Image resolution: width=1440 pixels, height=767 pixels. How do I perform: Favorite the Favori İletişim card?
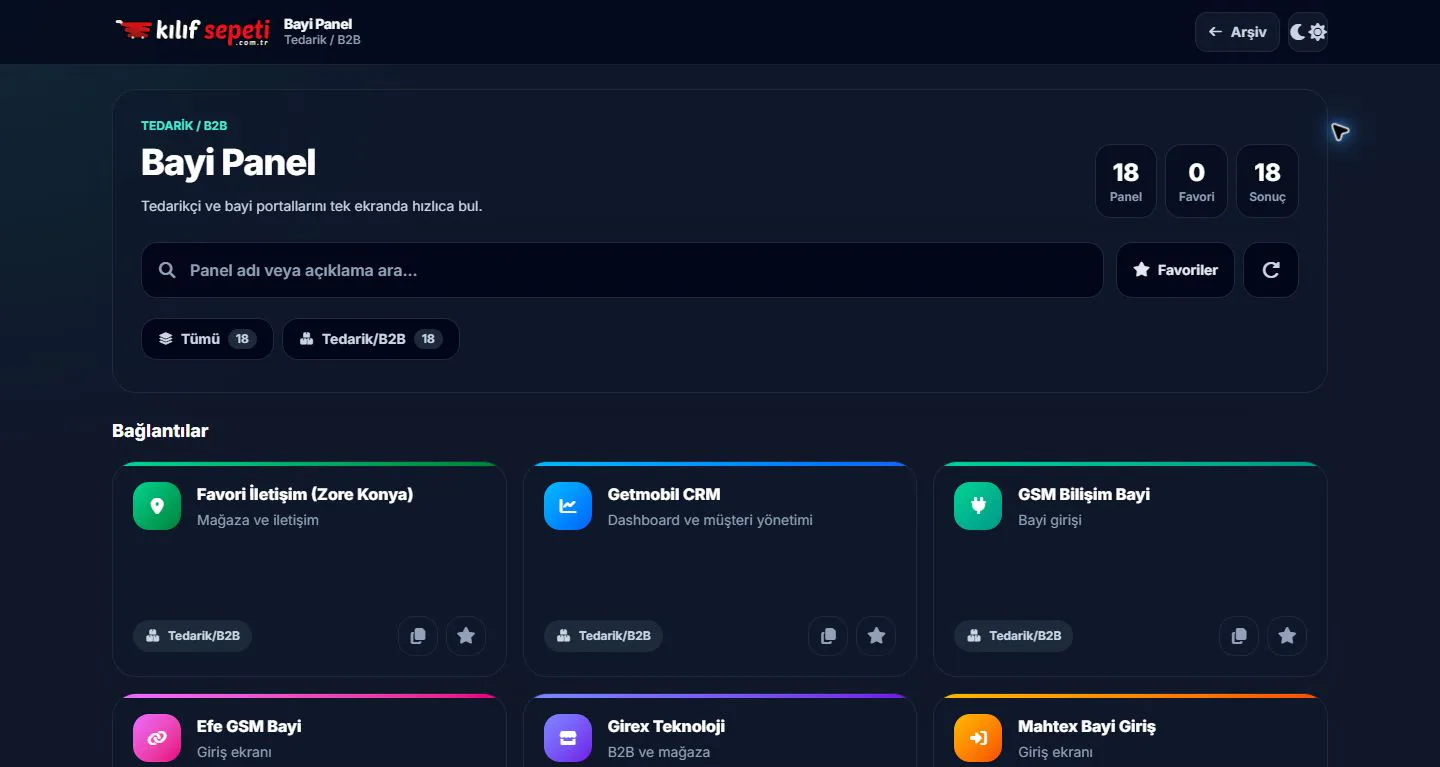pyautogui.click(x=466, y=636)
